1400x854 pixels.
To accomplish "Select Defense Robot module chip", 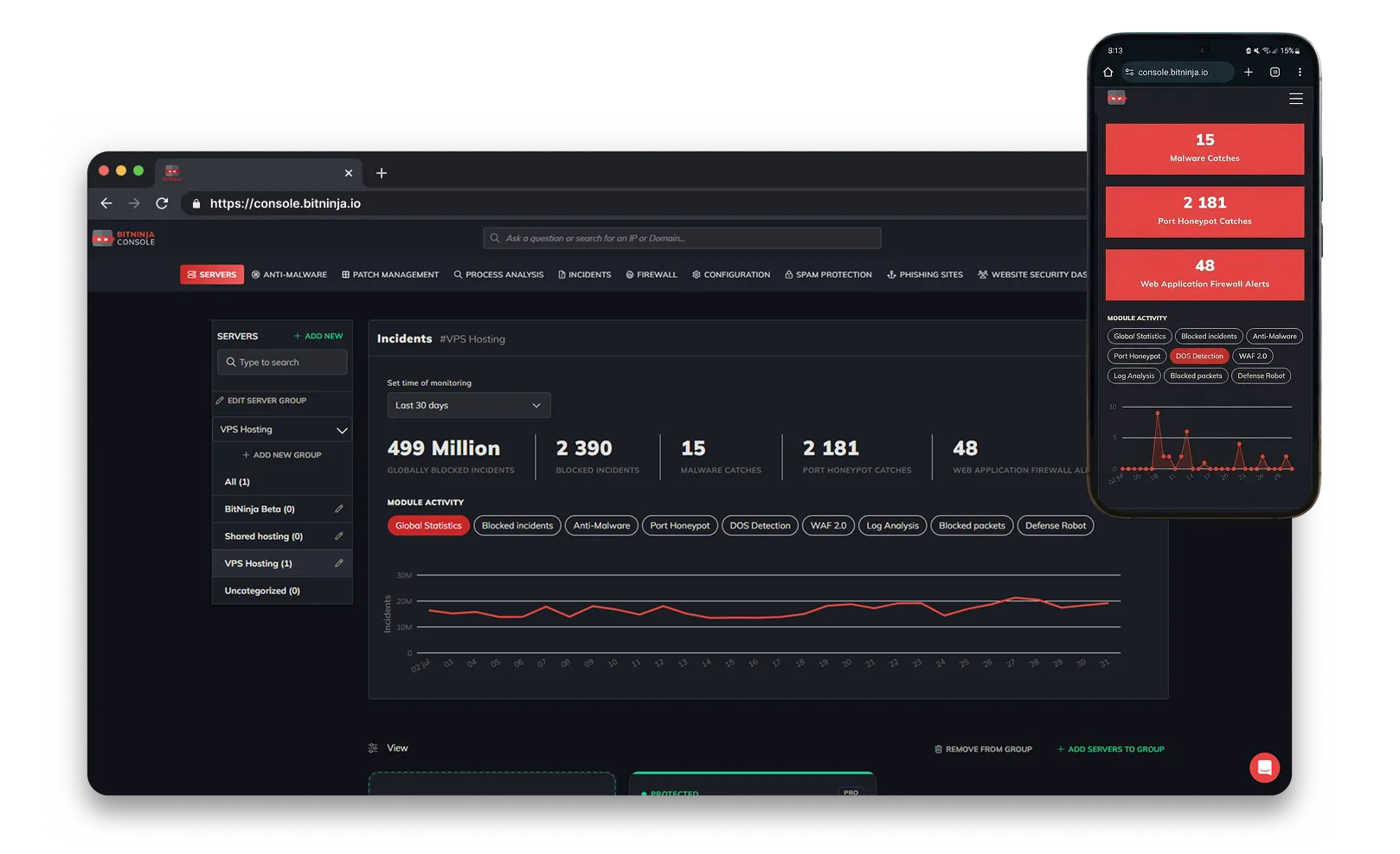I will pos(1056,525).
